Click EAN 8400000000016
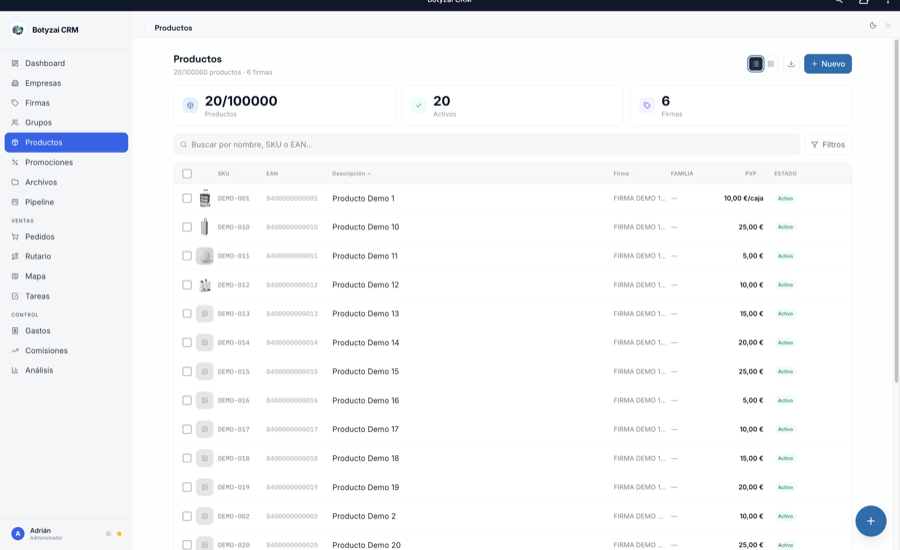The width and height of the screenshot is (900, 550). click(292, 400)
